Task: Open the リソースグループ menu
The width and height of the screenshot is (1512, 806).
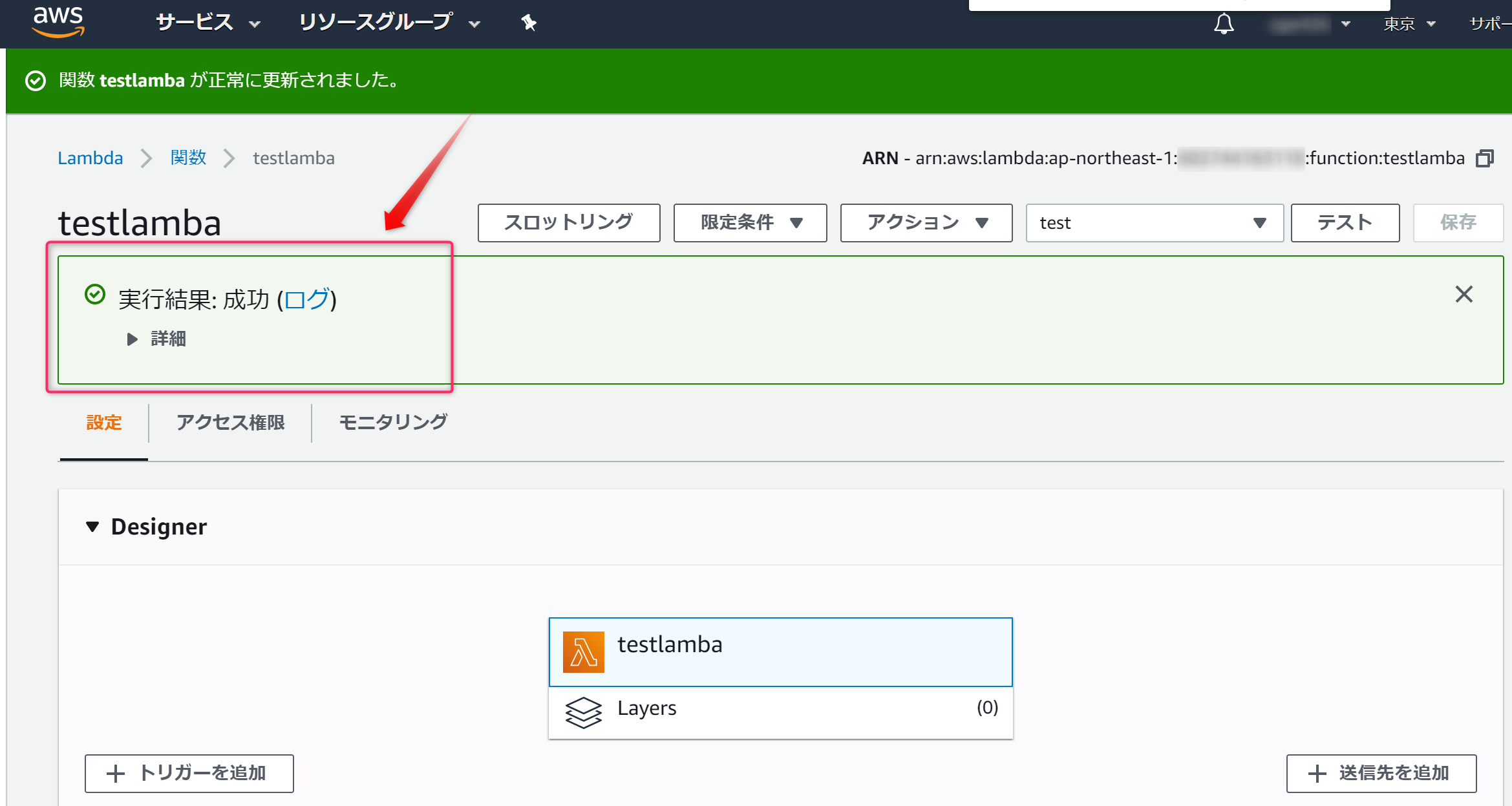Action: click(389, 23)
